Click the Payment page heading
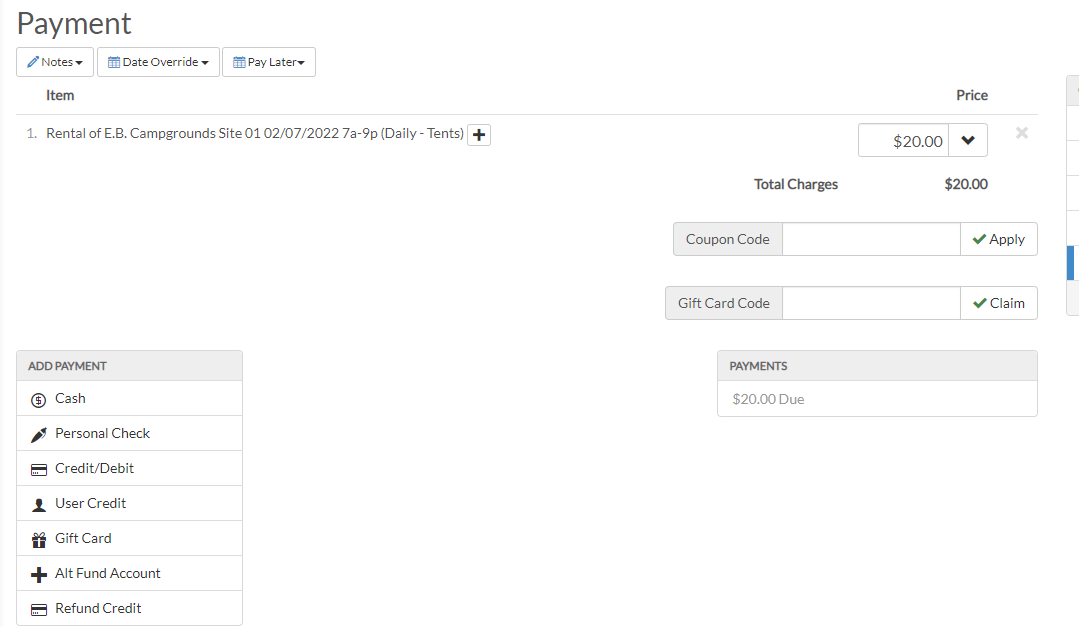This screenshot has height=627, width=1079. [74, 24]
